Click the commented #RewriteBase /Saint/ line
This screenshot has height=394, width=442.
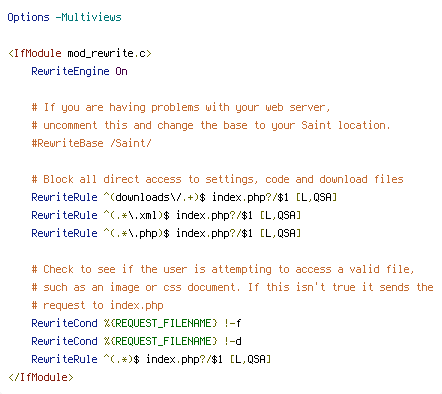point(91,143)
